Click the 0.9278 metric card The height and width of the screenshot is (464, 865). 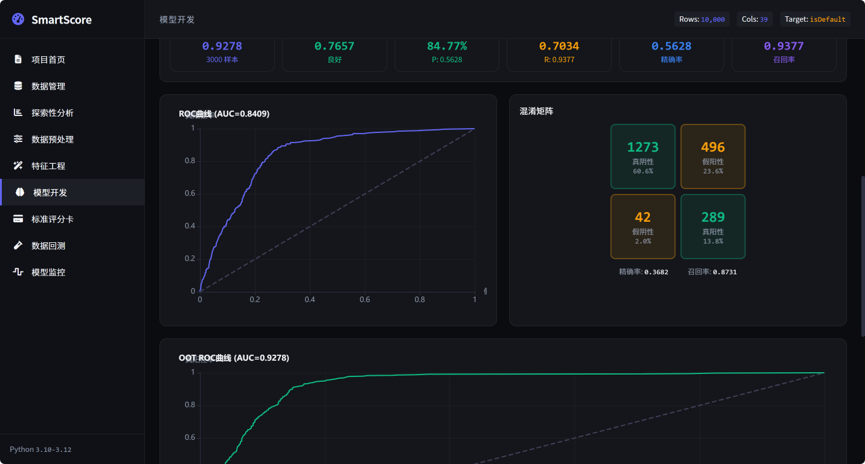[222, 55]
